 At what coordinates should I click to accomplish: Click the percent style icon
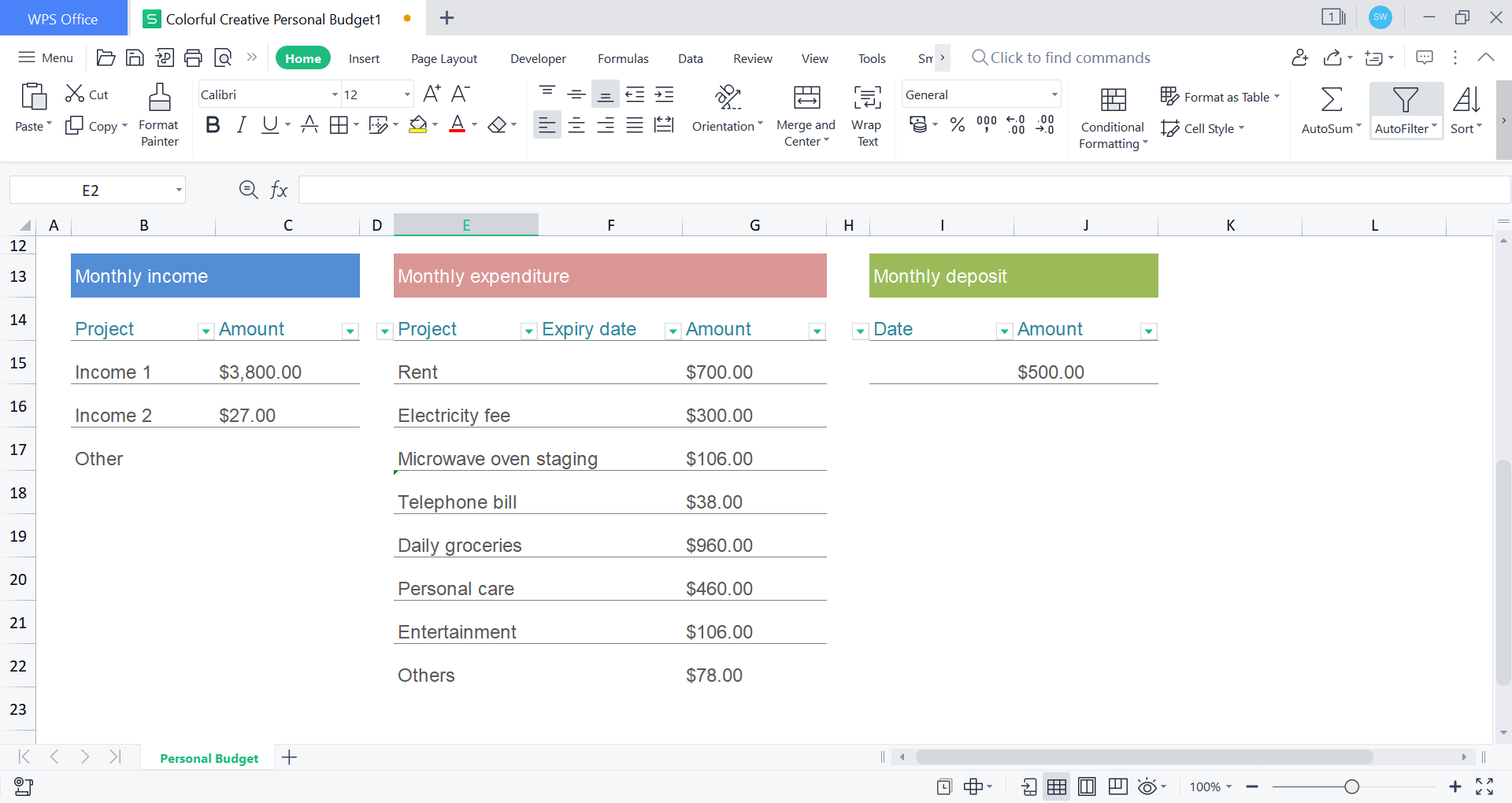(958, 124)
